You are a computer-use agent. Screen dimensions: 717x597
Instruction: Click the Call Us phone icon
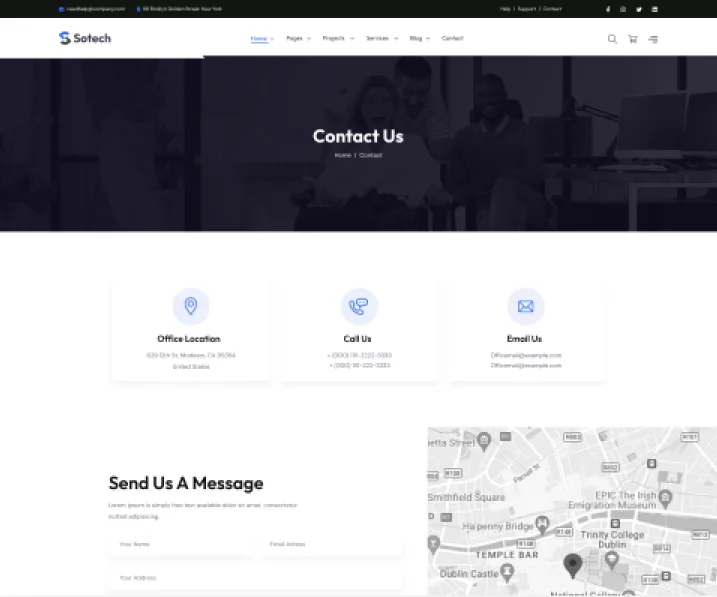click(x=358, y=306)
